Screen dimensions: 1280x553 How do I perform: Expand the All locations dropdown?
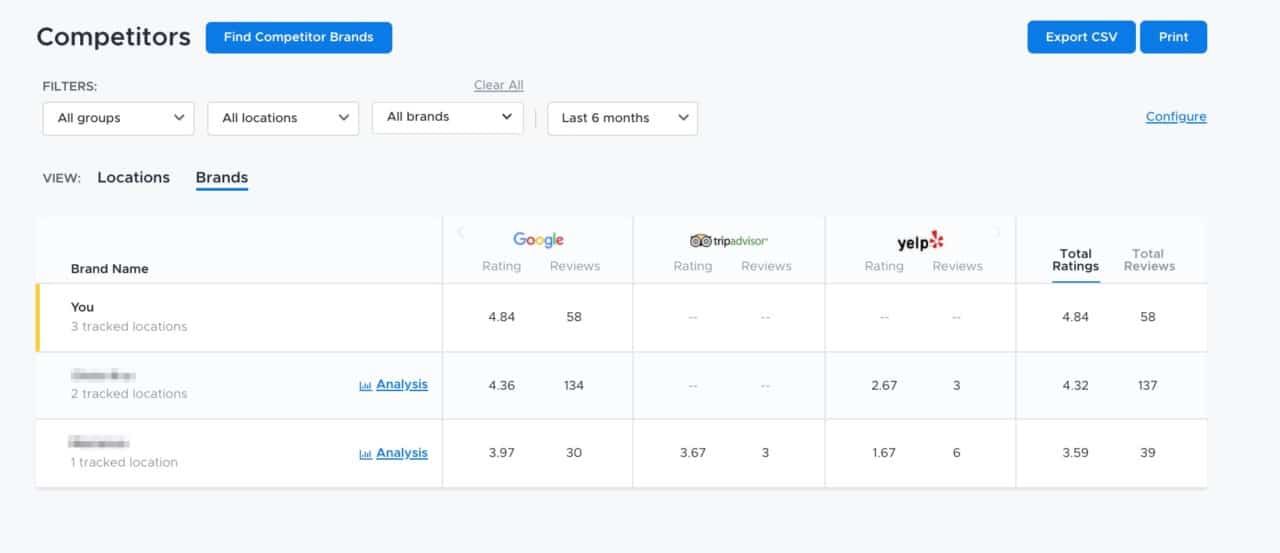pos(283,118)
